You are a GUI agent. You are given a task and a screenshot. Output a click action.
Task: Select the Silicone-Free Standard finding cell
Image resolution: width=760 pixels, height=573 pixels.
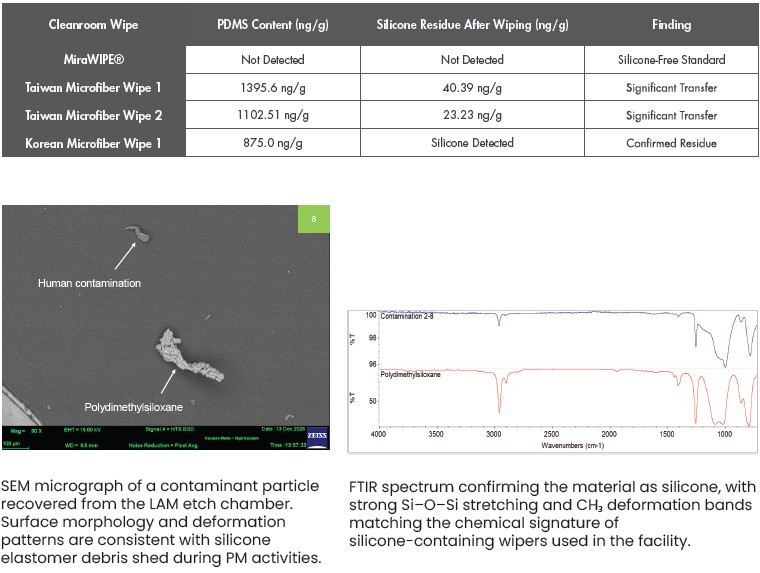pyautogui.click(x=671, y=60)
